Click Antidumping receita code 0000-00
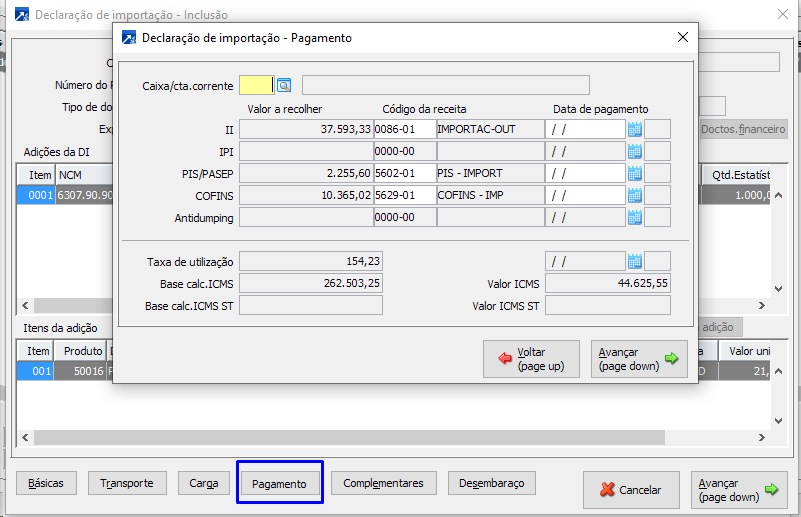801x517 pixels. tap(405, 217)
